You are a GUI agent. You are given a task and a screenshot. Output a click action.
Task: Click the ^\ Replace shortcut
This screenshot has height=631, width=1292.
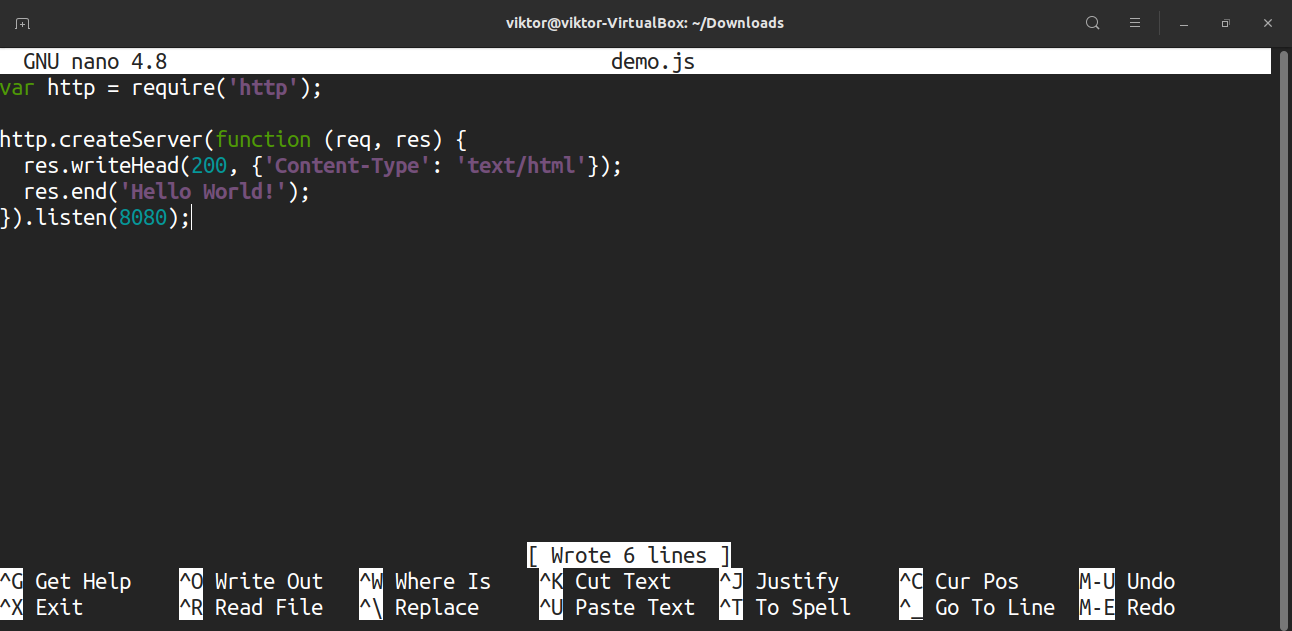tap(419, 608)
